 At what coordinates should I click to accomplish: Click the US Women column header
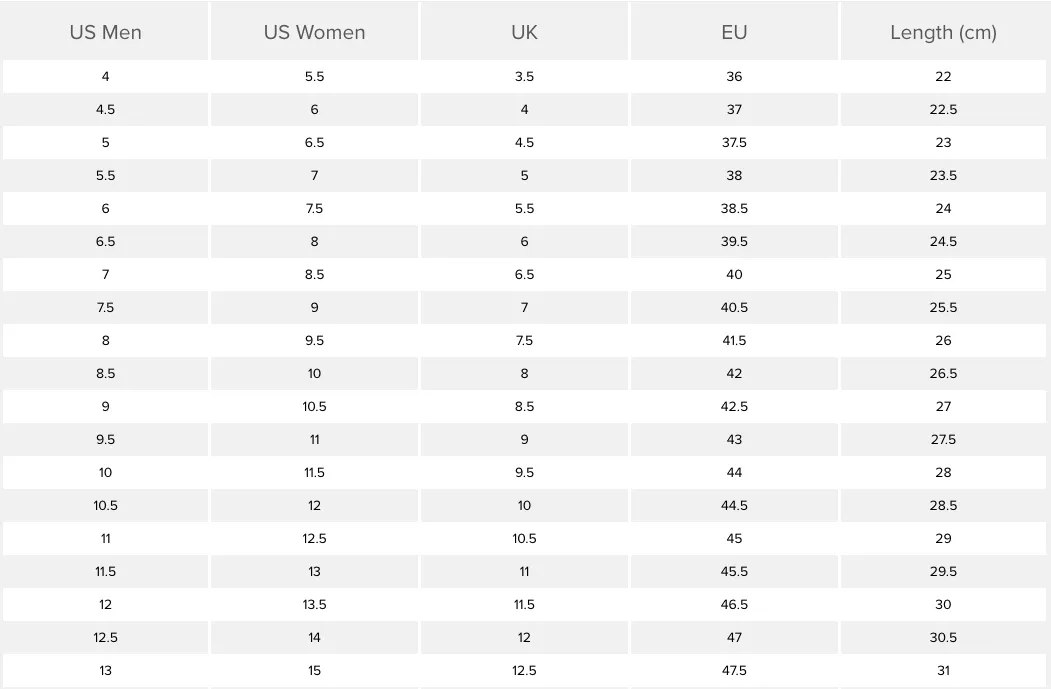pyautogui.click(x=314, y=32)
